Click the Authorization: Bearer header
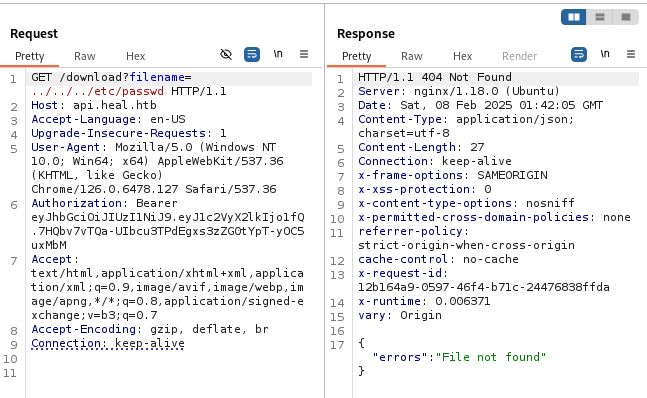Image resolution: width=647 pixels, height=398 pixels. click(104, 203)
